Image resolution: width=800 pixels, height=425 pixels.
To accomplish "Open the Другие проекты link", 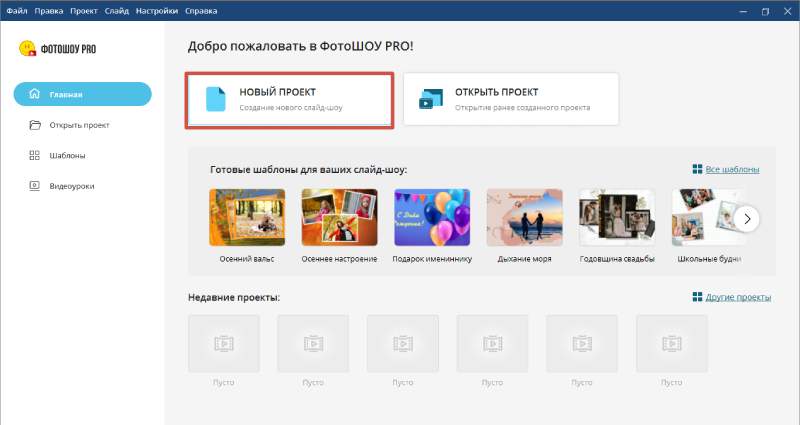I will click(738, 297).
